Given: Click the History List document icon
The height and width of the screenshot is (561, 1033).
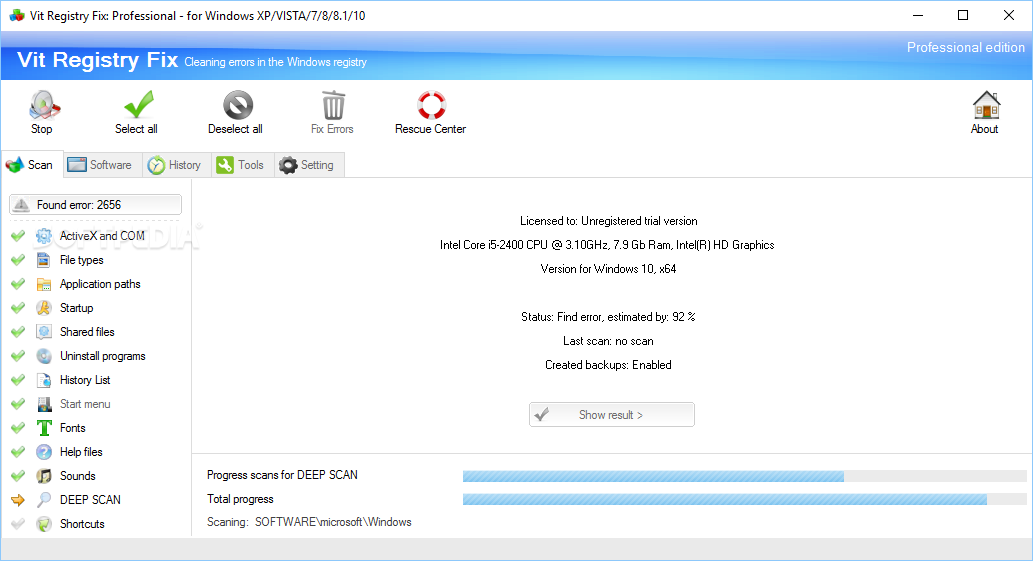Looking at the screenshot, I should pyautogui.click(x=43, y=380).
